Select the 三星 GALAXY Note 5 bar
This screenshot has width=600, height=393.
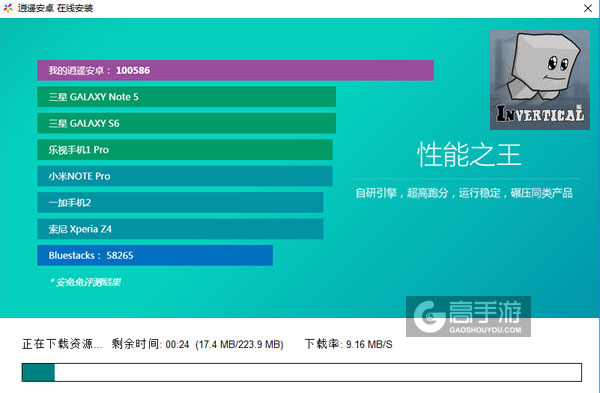pos(186,97)
